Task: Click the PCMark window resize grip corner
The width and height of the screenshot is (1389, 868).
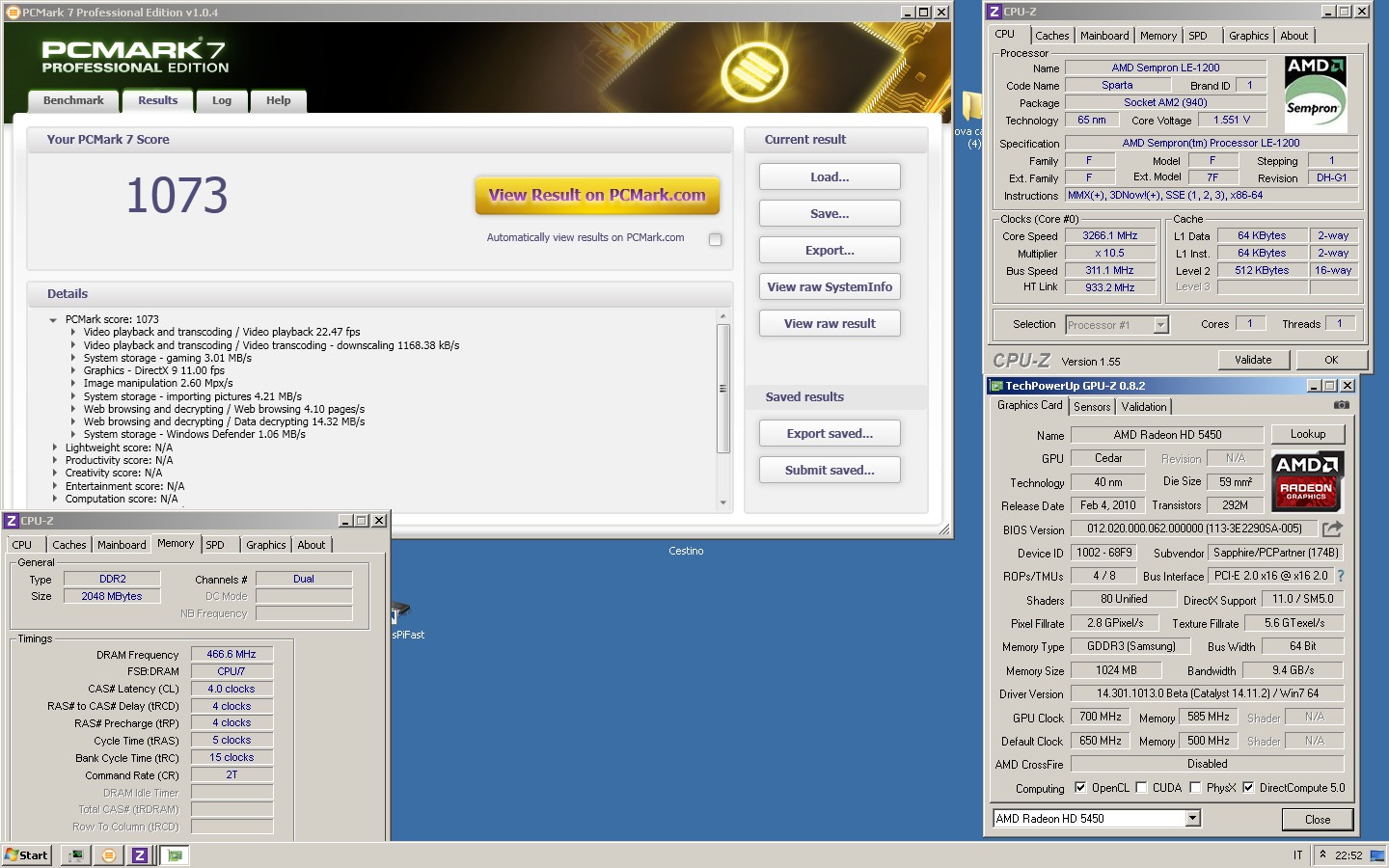Action: [944, 529]
